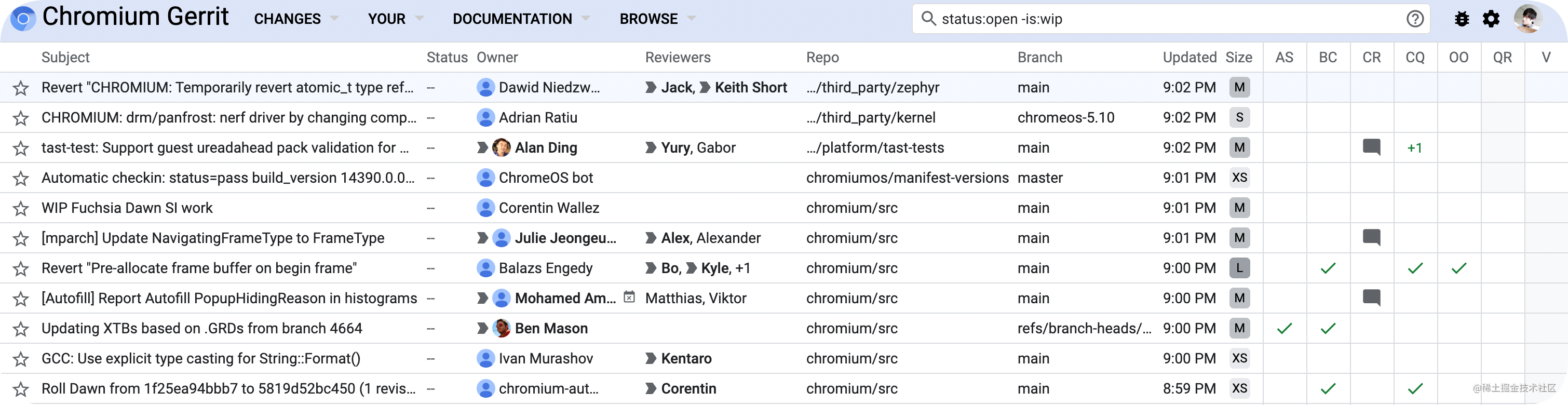Click size badge S on drm/panfrost row
Image resolution: width=1568 pixels, height=405 pixels.
click(x=1239, y=117)
